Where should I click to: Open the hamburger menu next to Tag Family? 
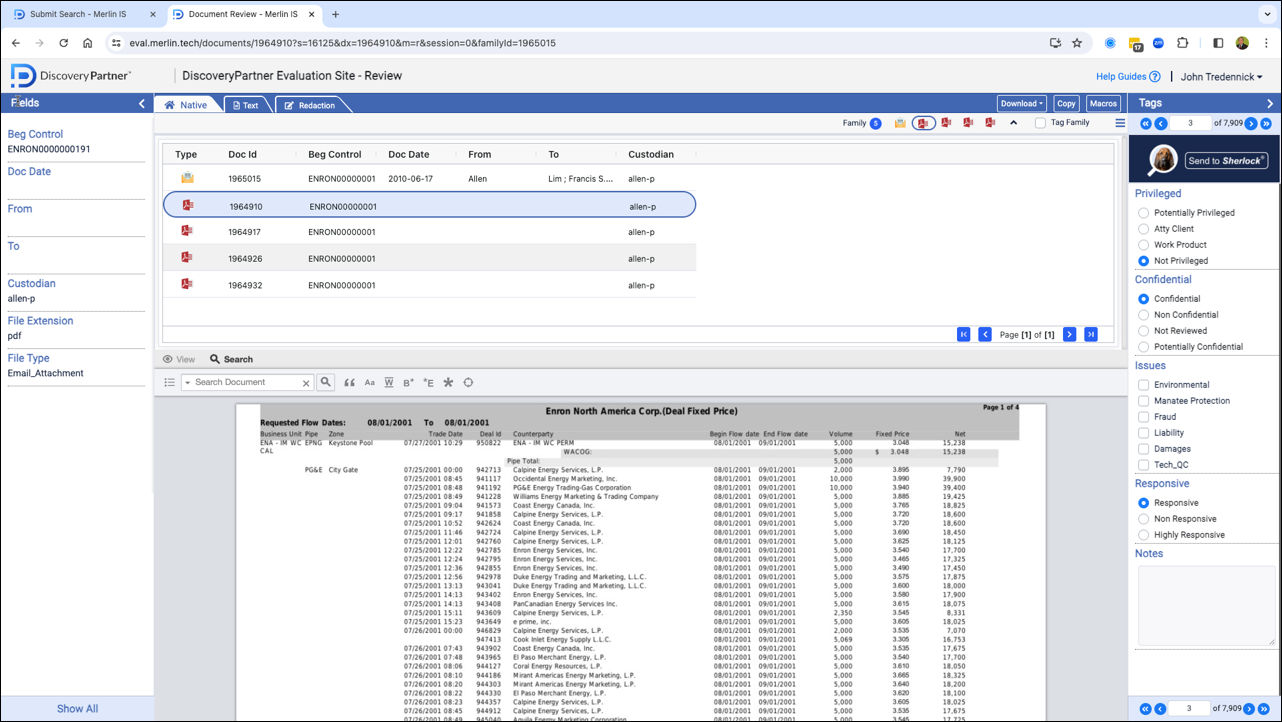(x=1120, y=123)
